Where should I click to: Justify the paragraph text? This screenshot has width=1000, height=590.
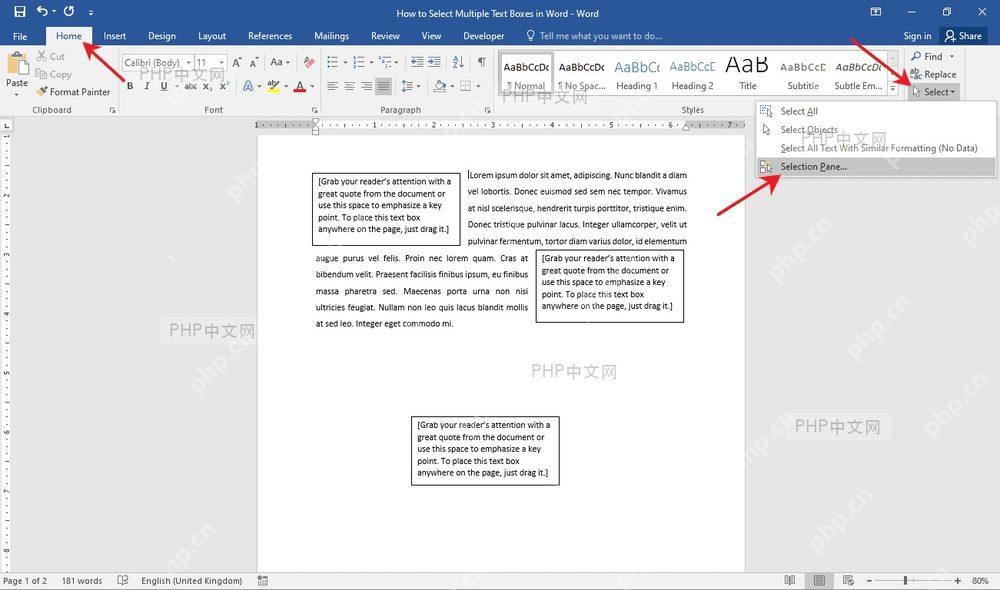(x=383, y=86)
